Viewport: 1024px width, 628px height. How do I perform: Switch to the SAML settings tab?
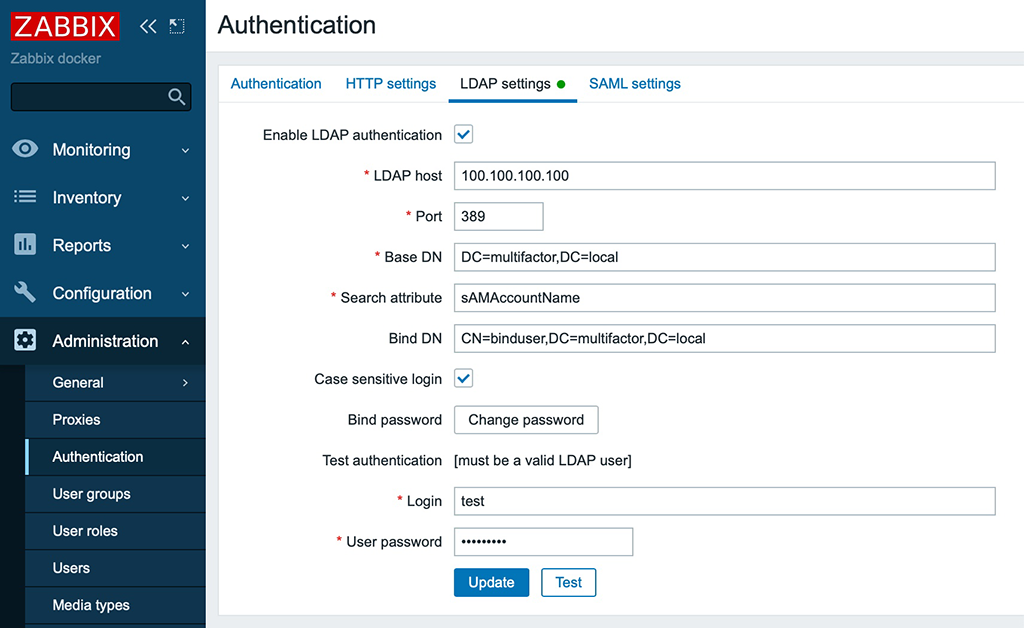click(x=634, y=84)
